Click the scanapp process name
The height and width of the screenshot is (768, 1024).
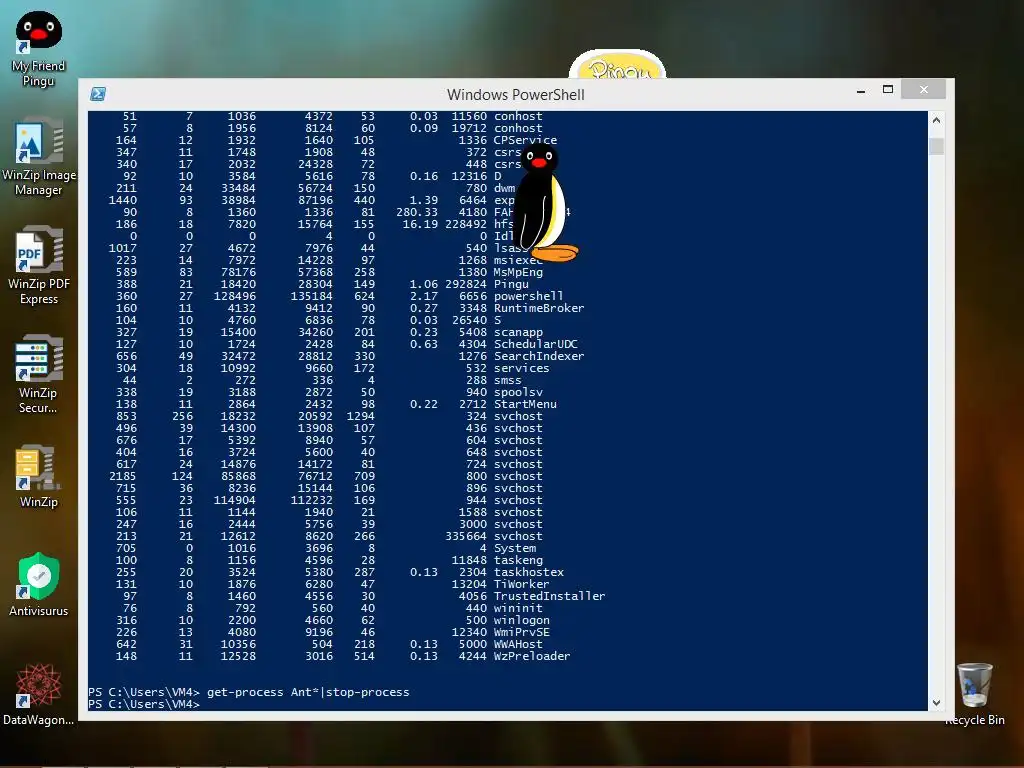click(518, 332)
